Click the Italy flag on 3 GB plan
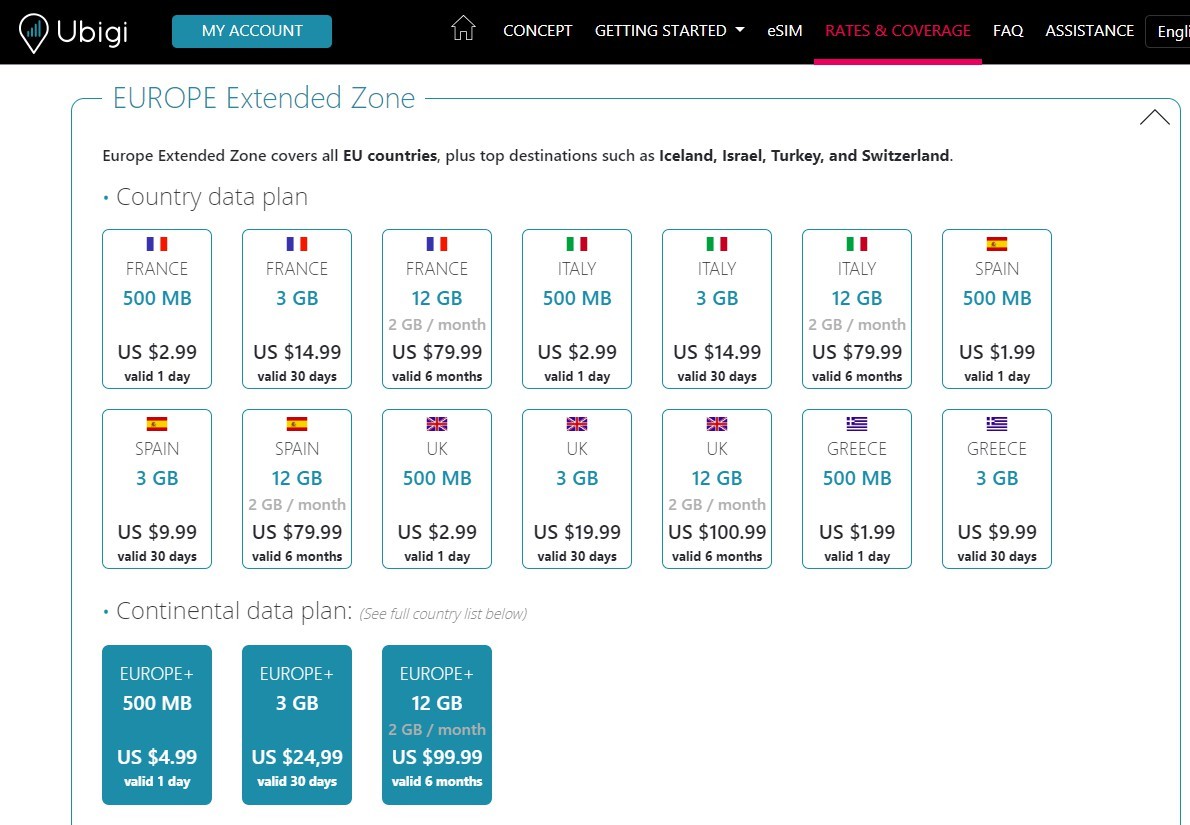This screenshot has width=1190, height=825. click(717, 244)
